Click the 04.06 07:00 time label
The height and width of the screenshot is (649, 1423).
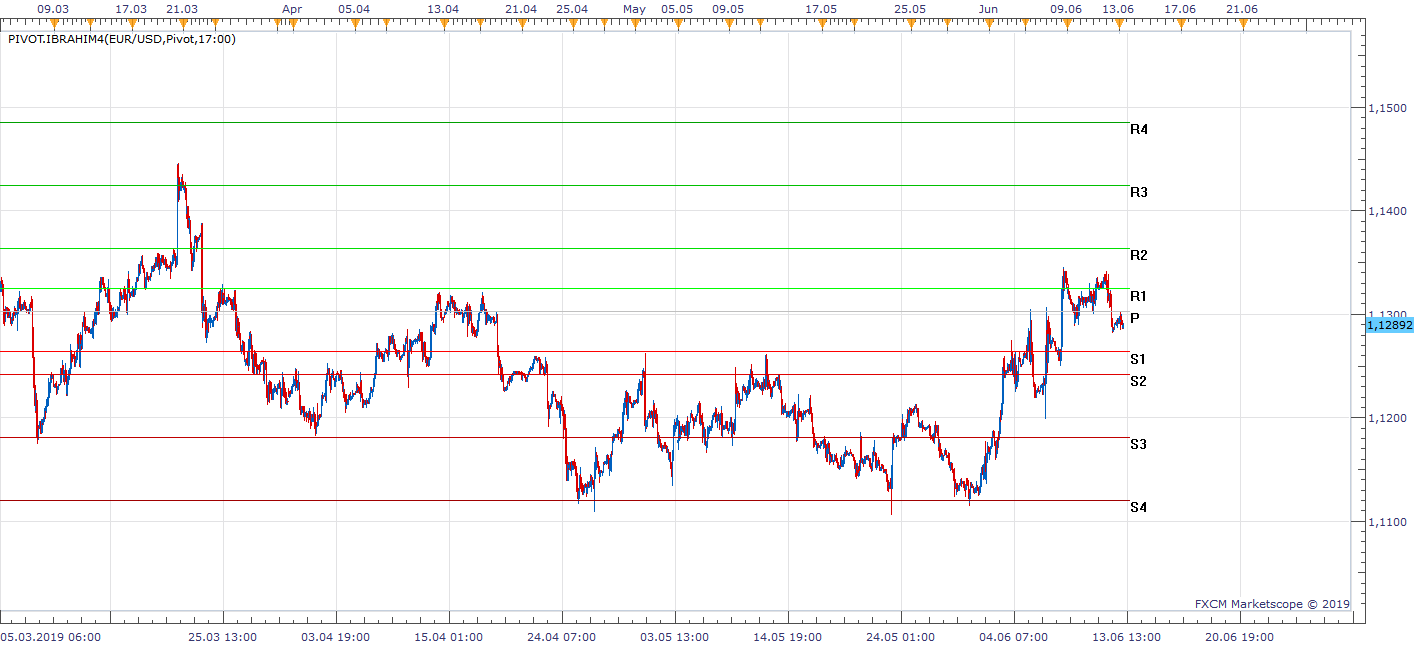(1014, 637)
